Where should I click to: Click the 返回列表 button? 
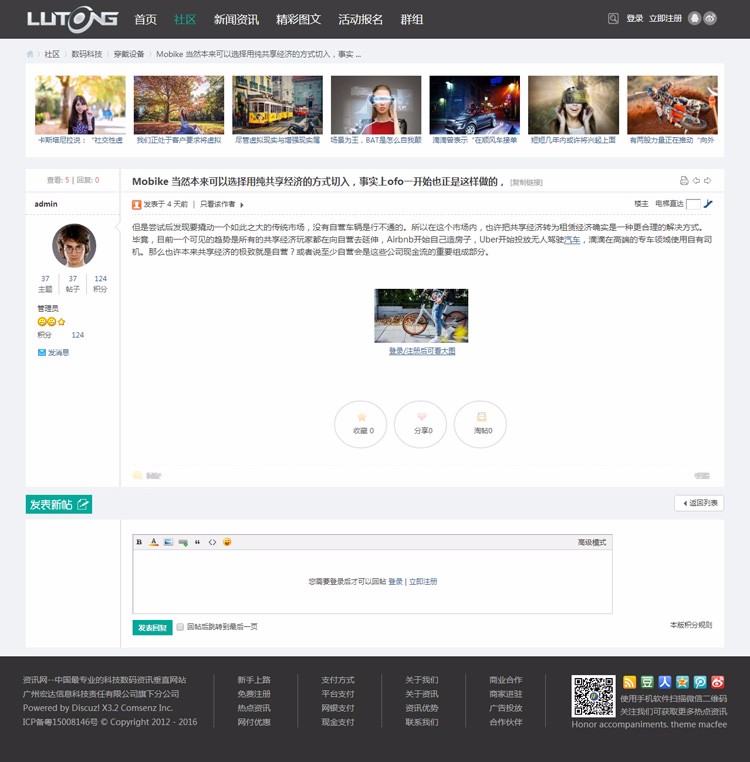click(699, 503)
